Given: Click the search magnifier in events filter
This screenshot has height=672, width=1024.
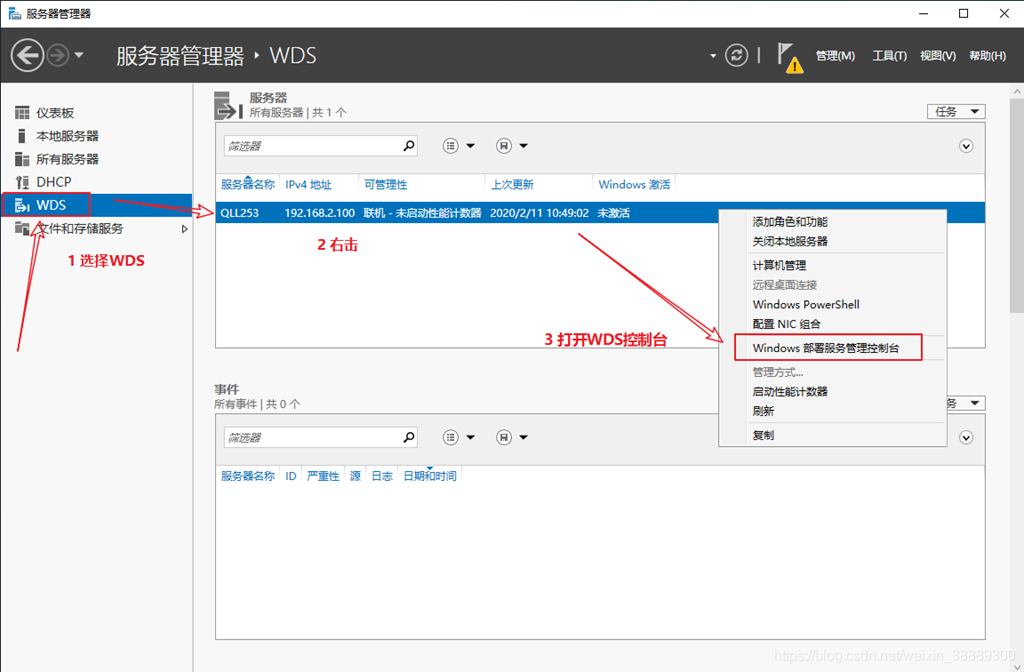Looking at the screenshot, I should point(408,437).
